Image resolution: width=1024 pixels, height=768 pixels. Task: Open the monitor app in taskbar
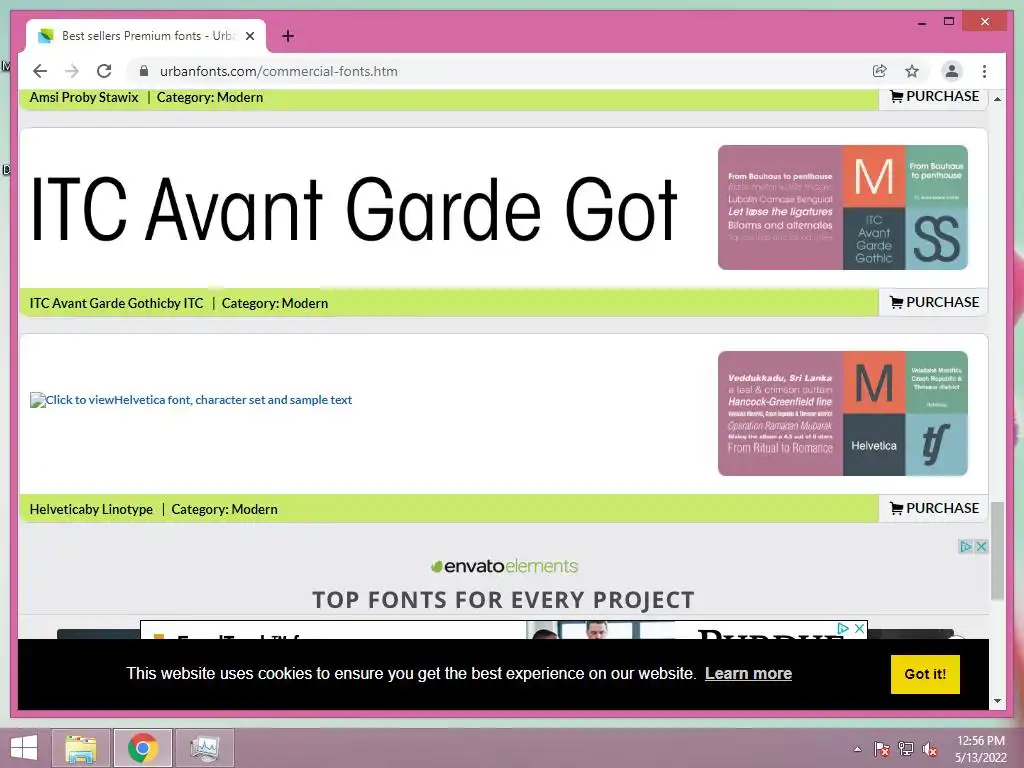coord(204,748)
